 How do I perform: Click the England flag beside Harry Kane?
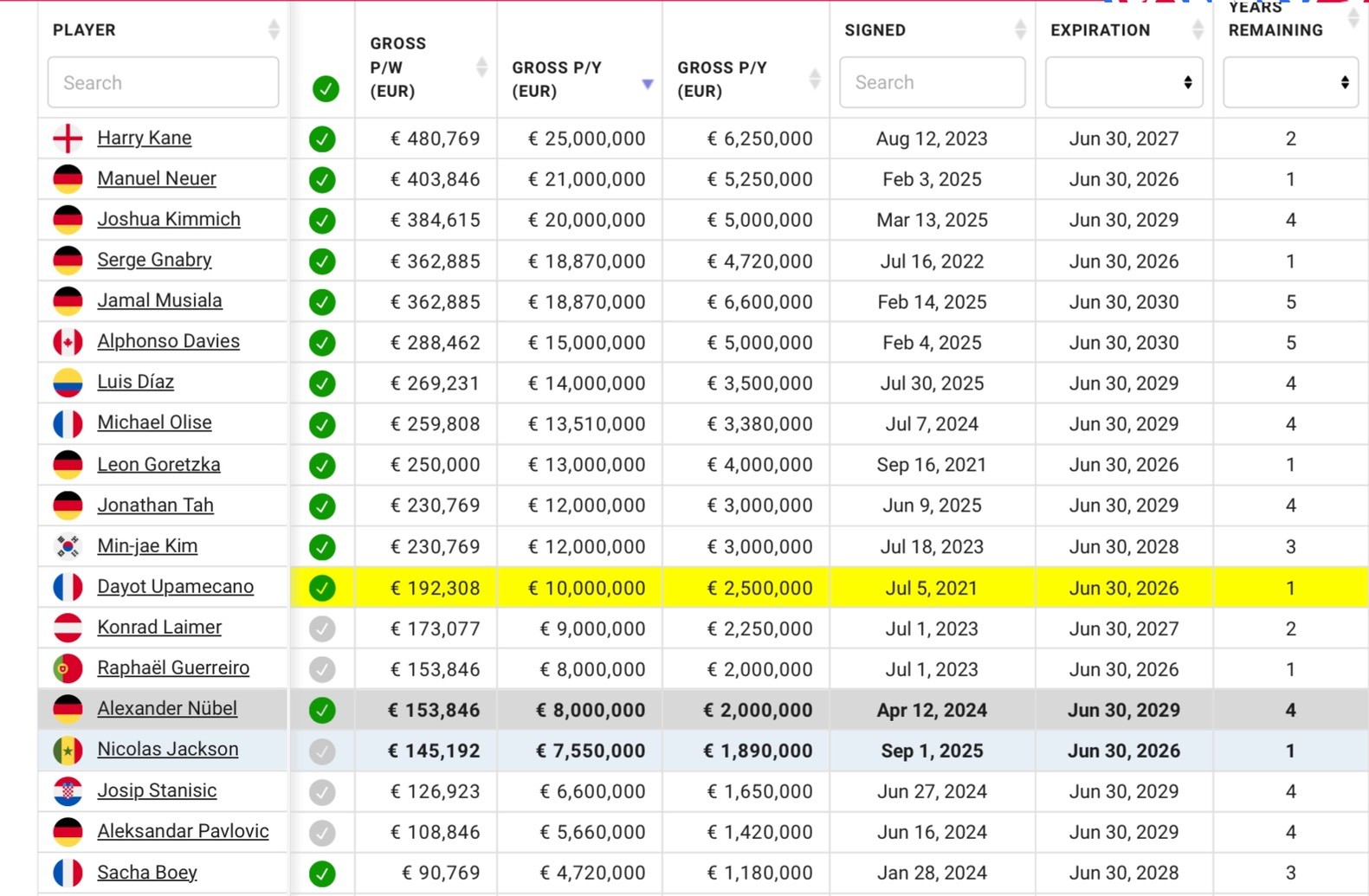click(68, 139)
